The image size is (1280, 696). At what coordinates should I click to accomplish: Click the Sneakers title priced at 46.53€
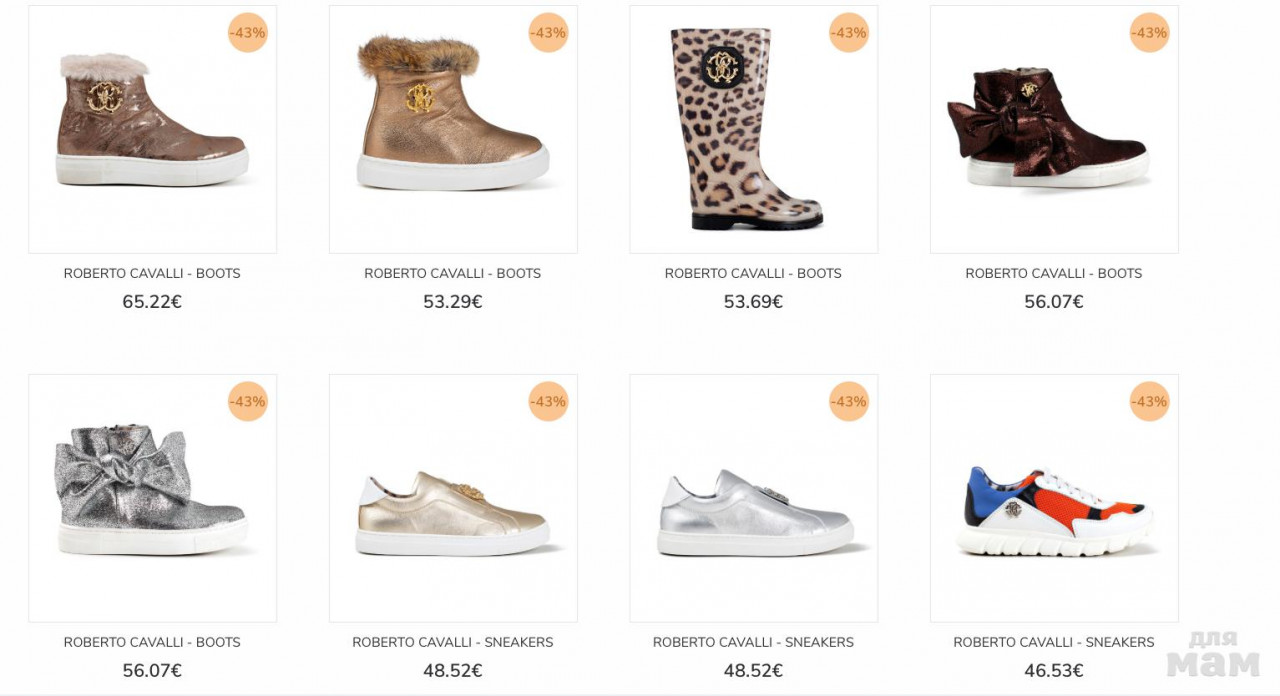(x=1054, y=643)
